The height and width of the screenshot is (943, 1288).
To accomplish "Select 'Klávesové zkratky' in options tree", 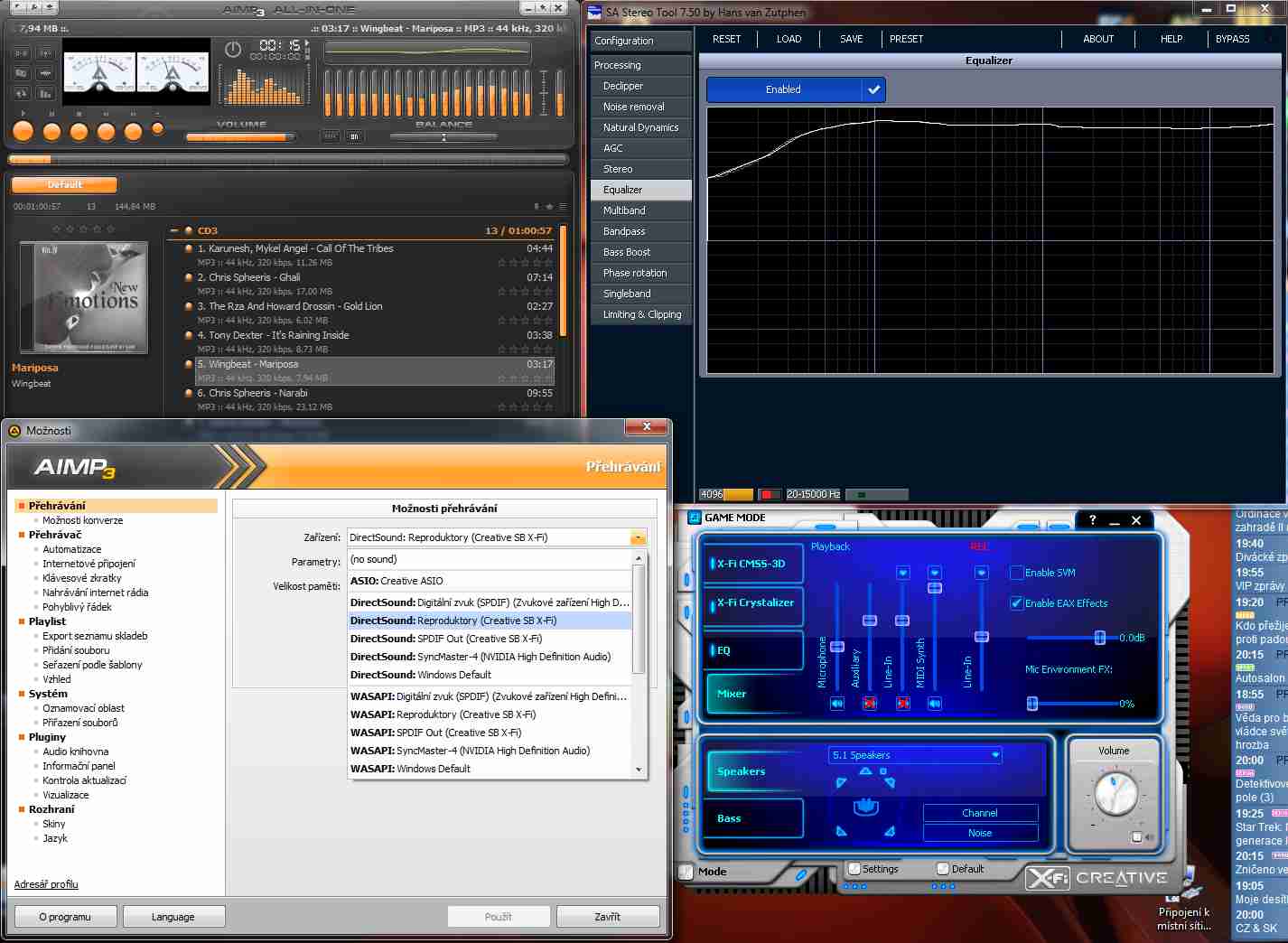I will 82,578.
